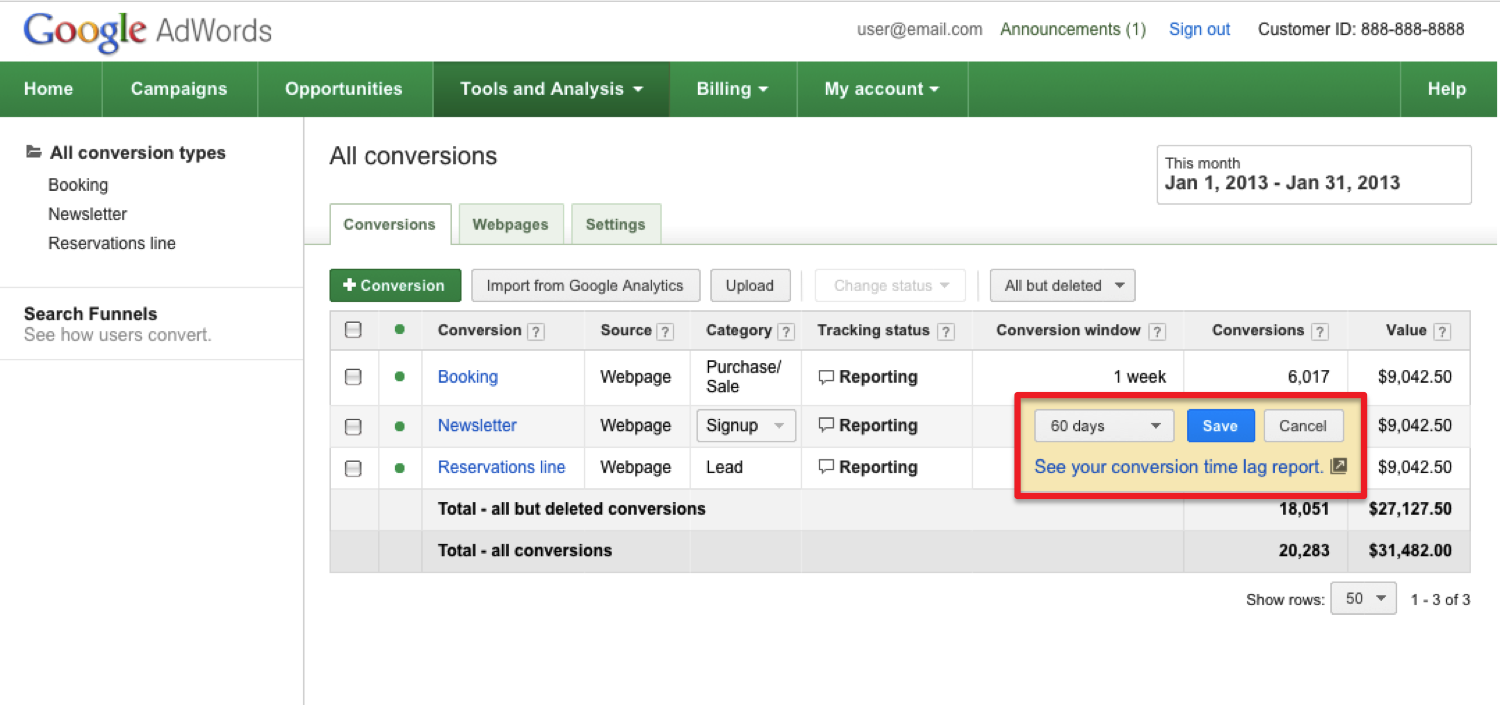Open the Billing dropdown menu

pos(733,89)
